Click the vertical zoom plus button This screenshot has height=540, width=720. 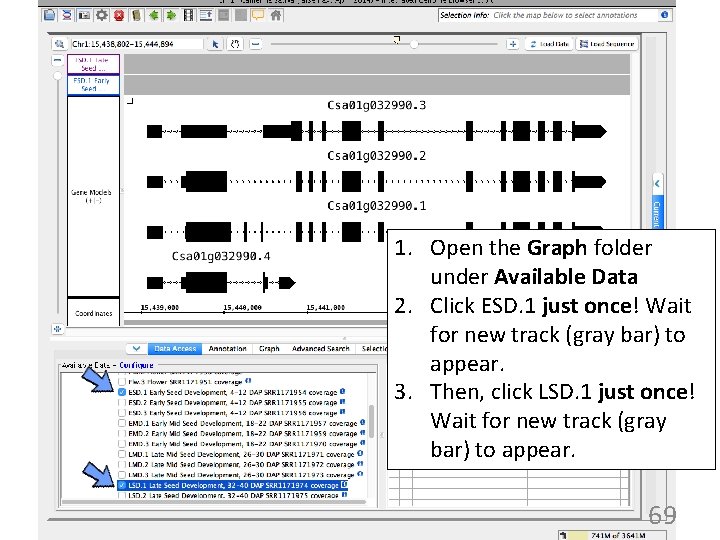tap(57, 329)
